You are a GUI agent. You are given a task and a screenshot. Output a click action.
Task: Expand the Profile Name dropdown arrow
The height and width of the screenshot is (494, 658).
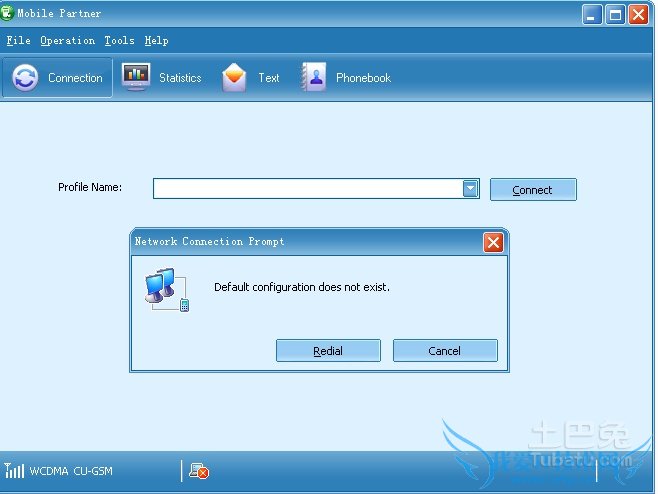(470, 188)
